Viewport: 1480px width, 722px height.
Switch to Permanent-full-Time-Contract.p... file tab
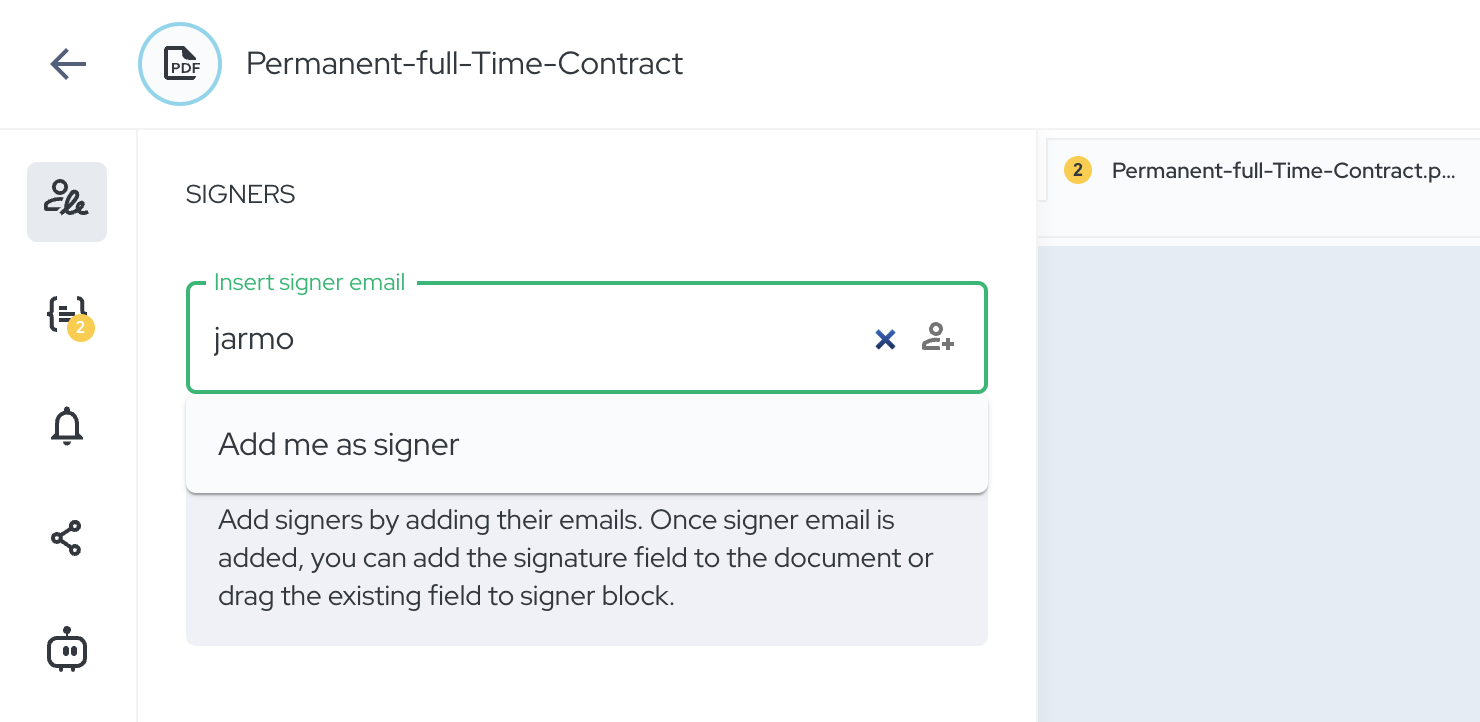(1283, 171)
